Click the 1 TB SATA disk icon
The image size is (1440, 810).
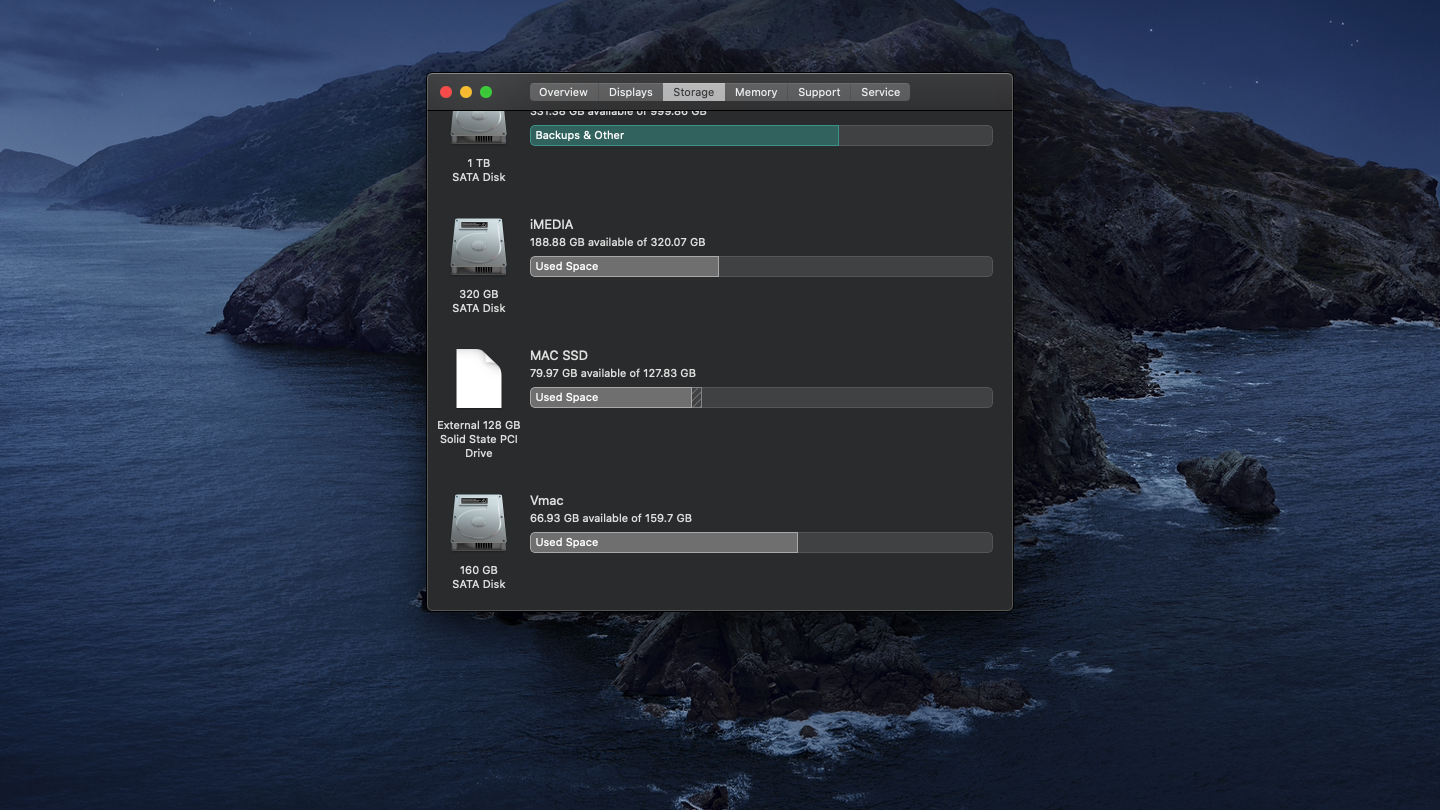click(x=478, y=128)
